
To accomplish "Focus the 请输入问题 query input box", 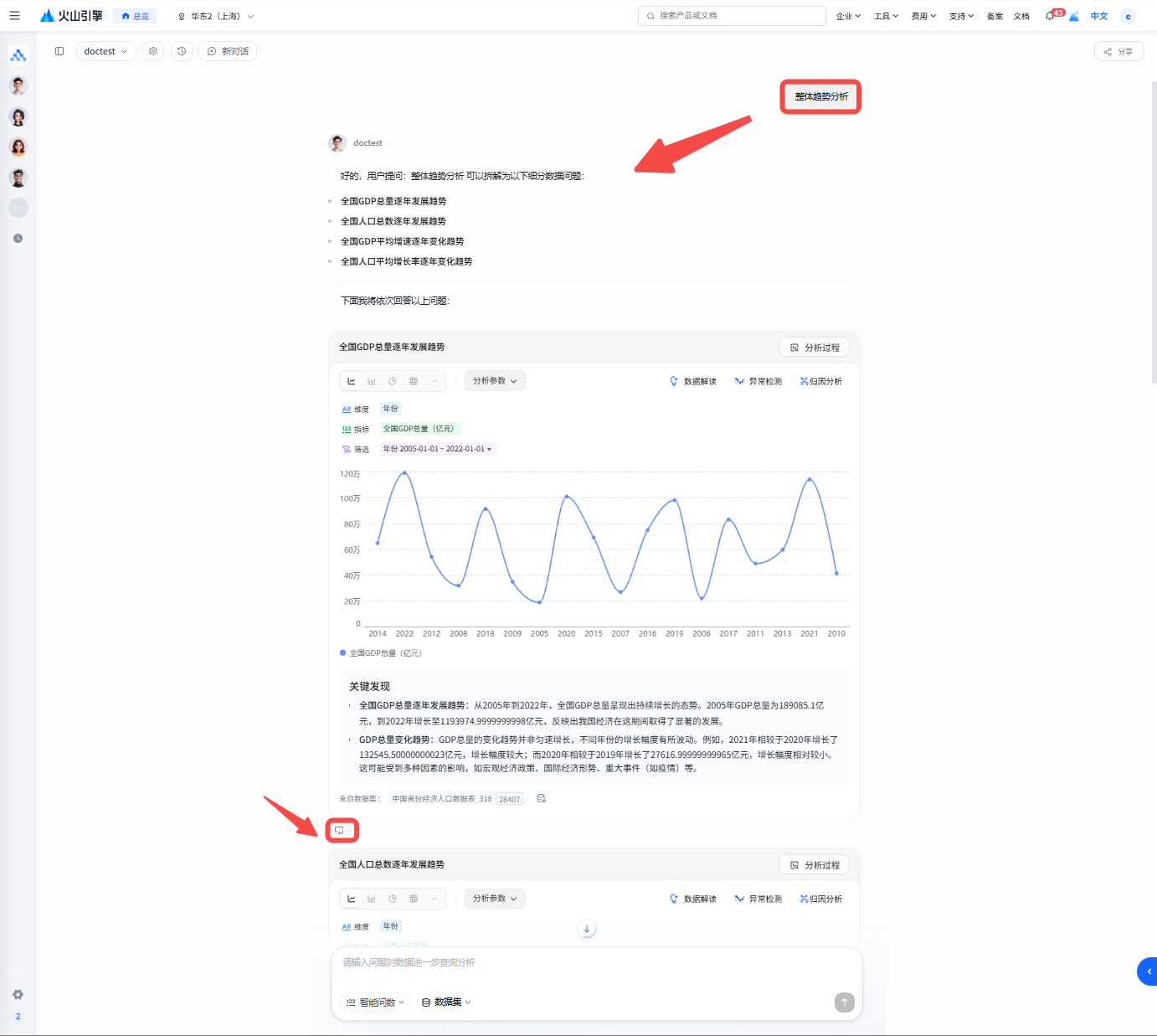I will (596, 963).
